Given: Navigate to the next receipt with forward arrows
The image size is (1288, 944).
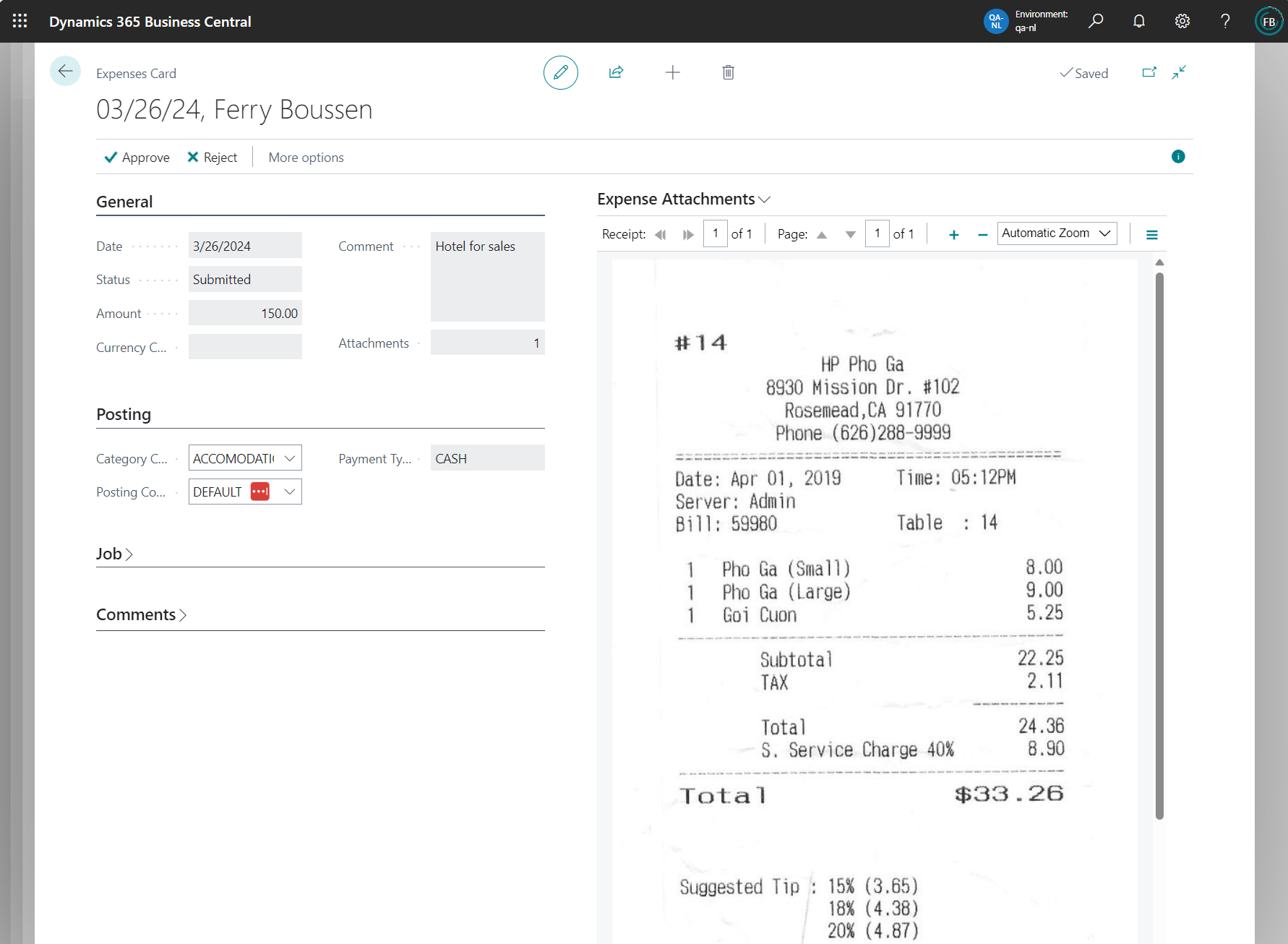Looking at the screenshot, I should (687, 233).
